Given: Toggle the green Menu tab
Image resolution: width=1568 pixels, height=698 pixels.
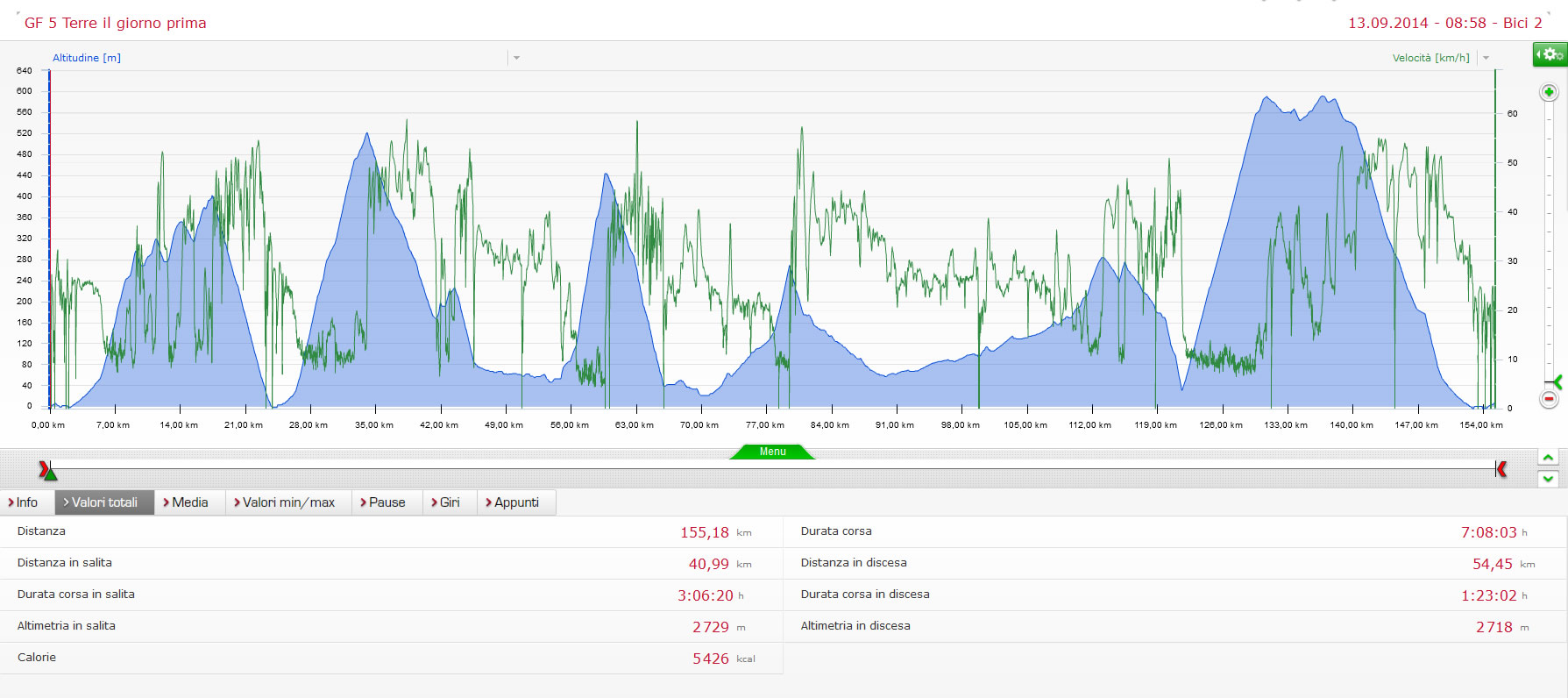Looking at the screenshot, I should [x=772, y=452].
